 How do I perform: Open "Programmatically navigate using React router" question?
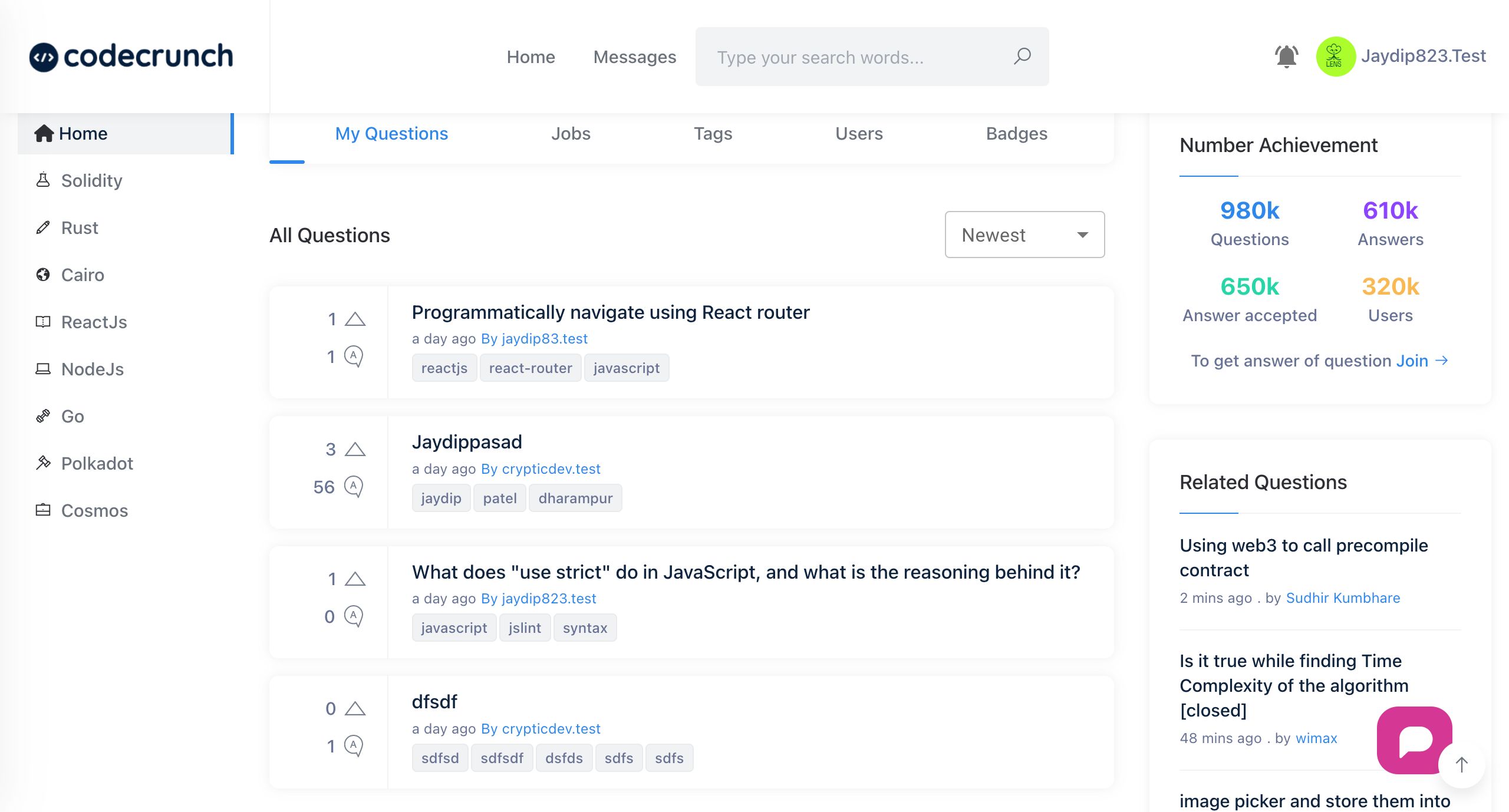(x=611, y=312)
